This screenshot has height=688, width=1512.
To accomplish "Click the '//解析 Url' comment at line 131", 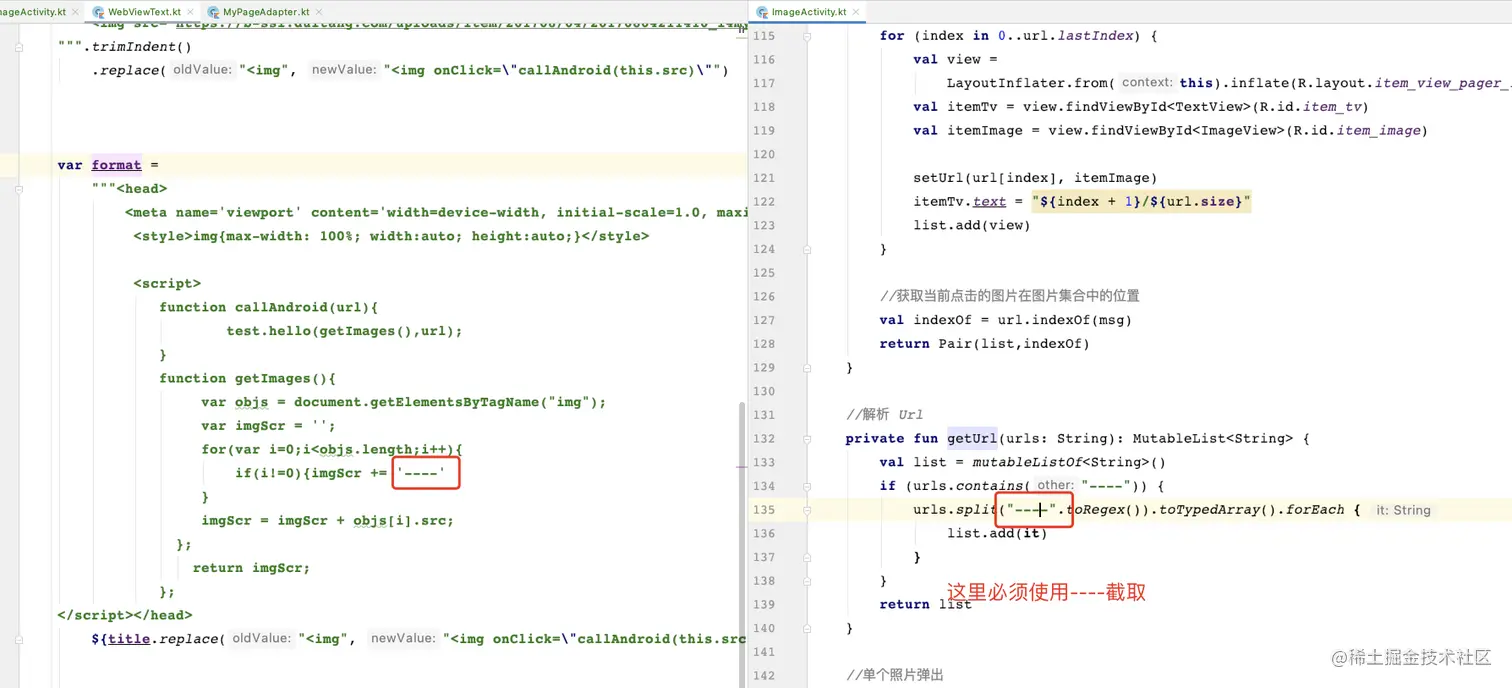I will pyautogui.click(x=885, y=414).
